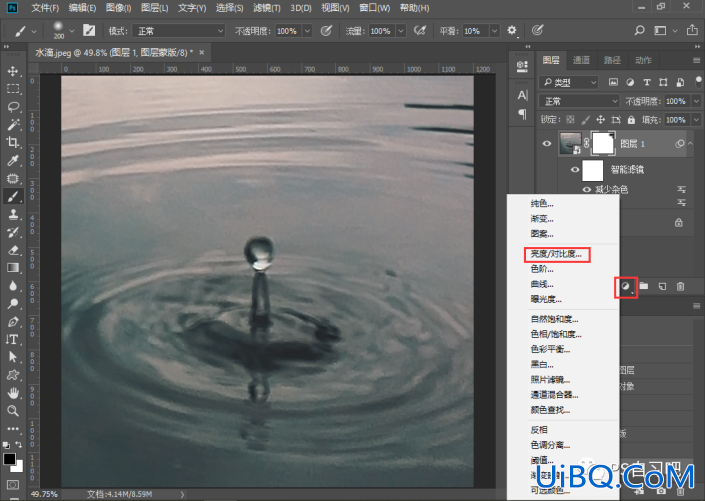Open layer 不透明度 dropdown in panel
The width and height of the screenshot is (705, 501).
[x=696, y=101]
